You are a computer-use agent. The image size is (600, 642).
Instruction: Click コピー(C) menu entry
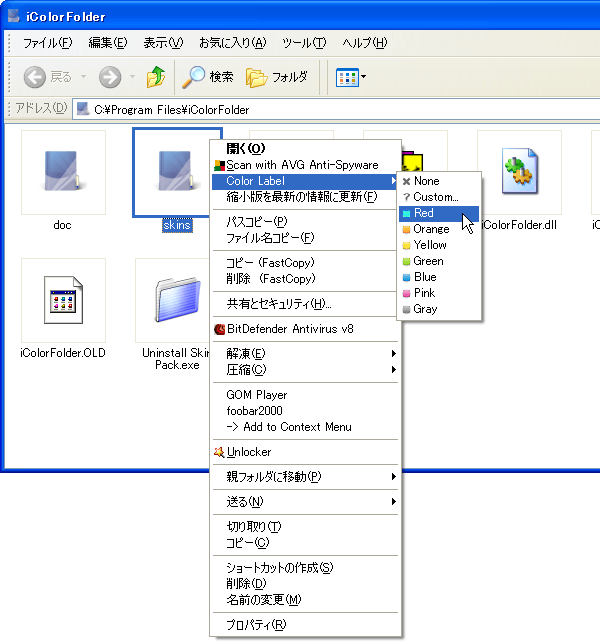[306, 543]
